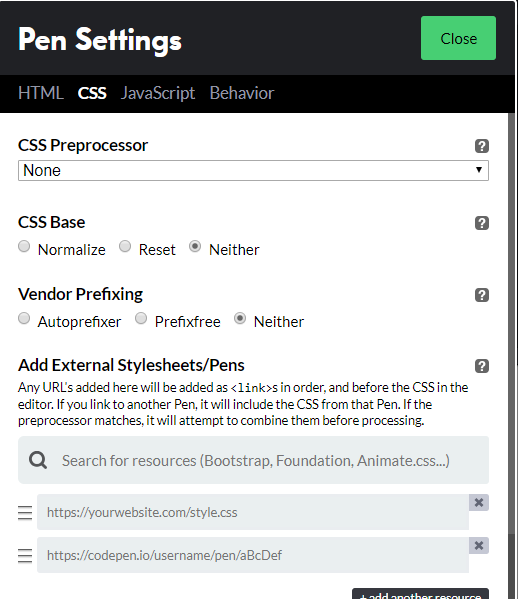Viewport: 532px width, 599px height.
Task: Open help for CSS Preprocessor
Action: tap(482, 146)
